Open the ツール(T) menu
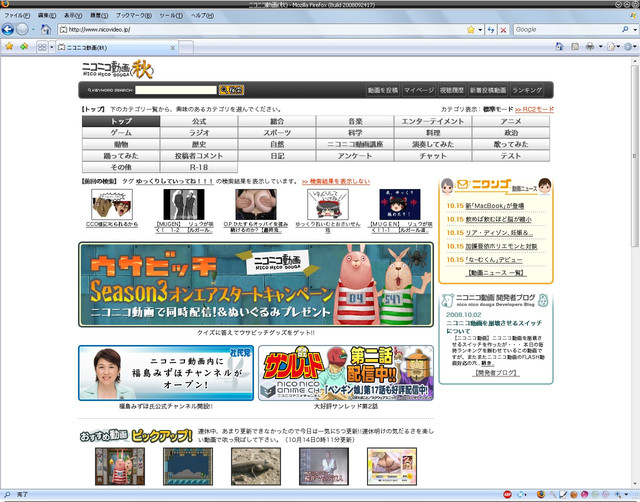The height and width of the screenshot is (502, 640). [171, 16]
